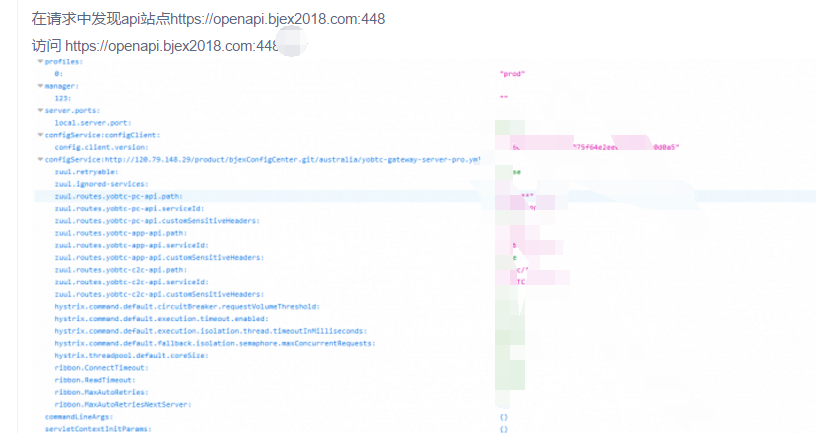
Task: Select zuul.routes.yobtc-app-api.path row
Action: tap(121, 233)
